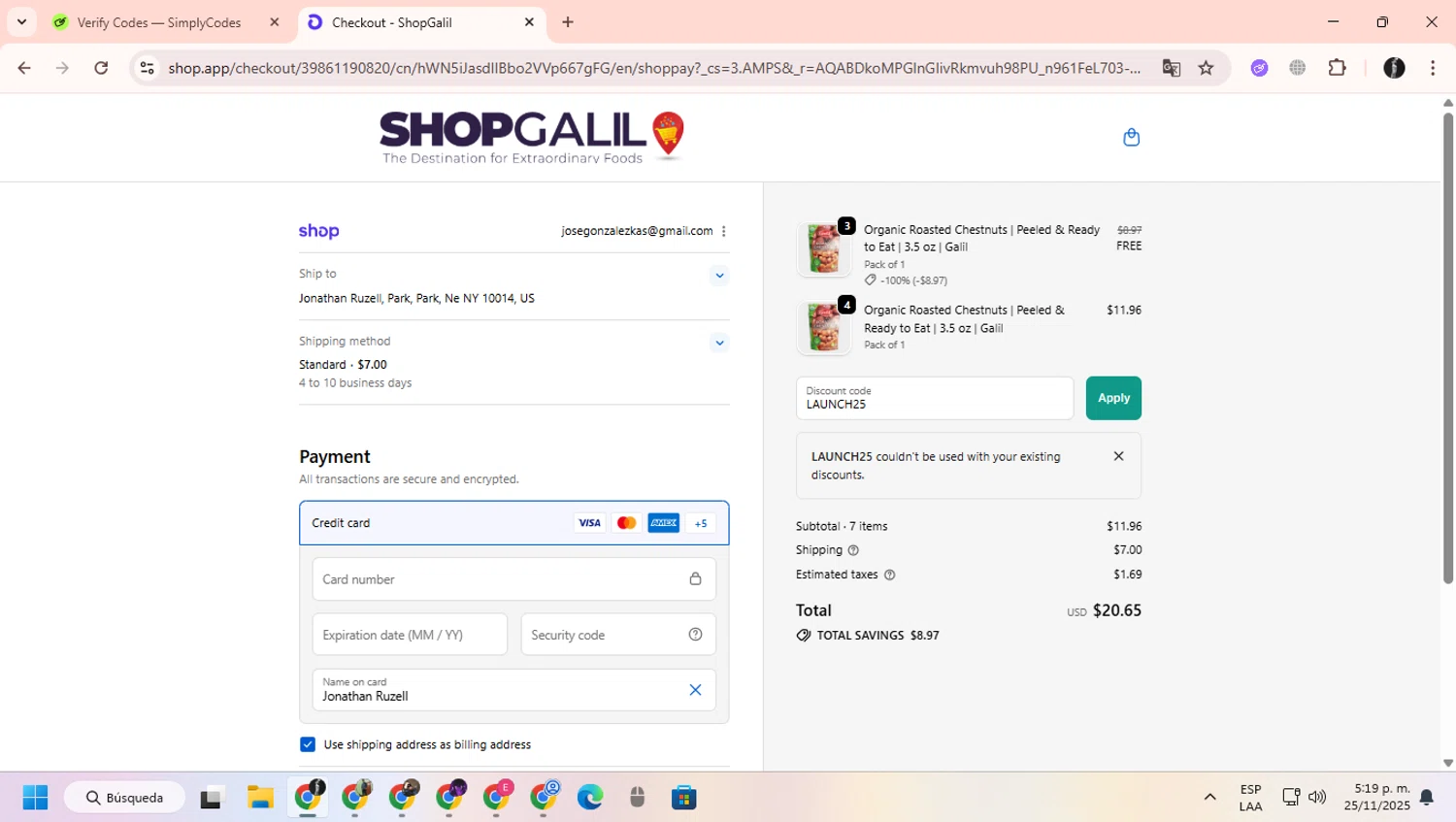
Task: Click the -100% discount tag icon
Action: (870, 280)
